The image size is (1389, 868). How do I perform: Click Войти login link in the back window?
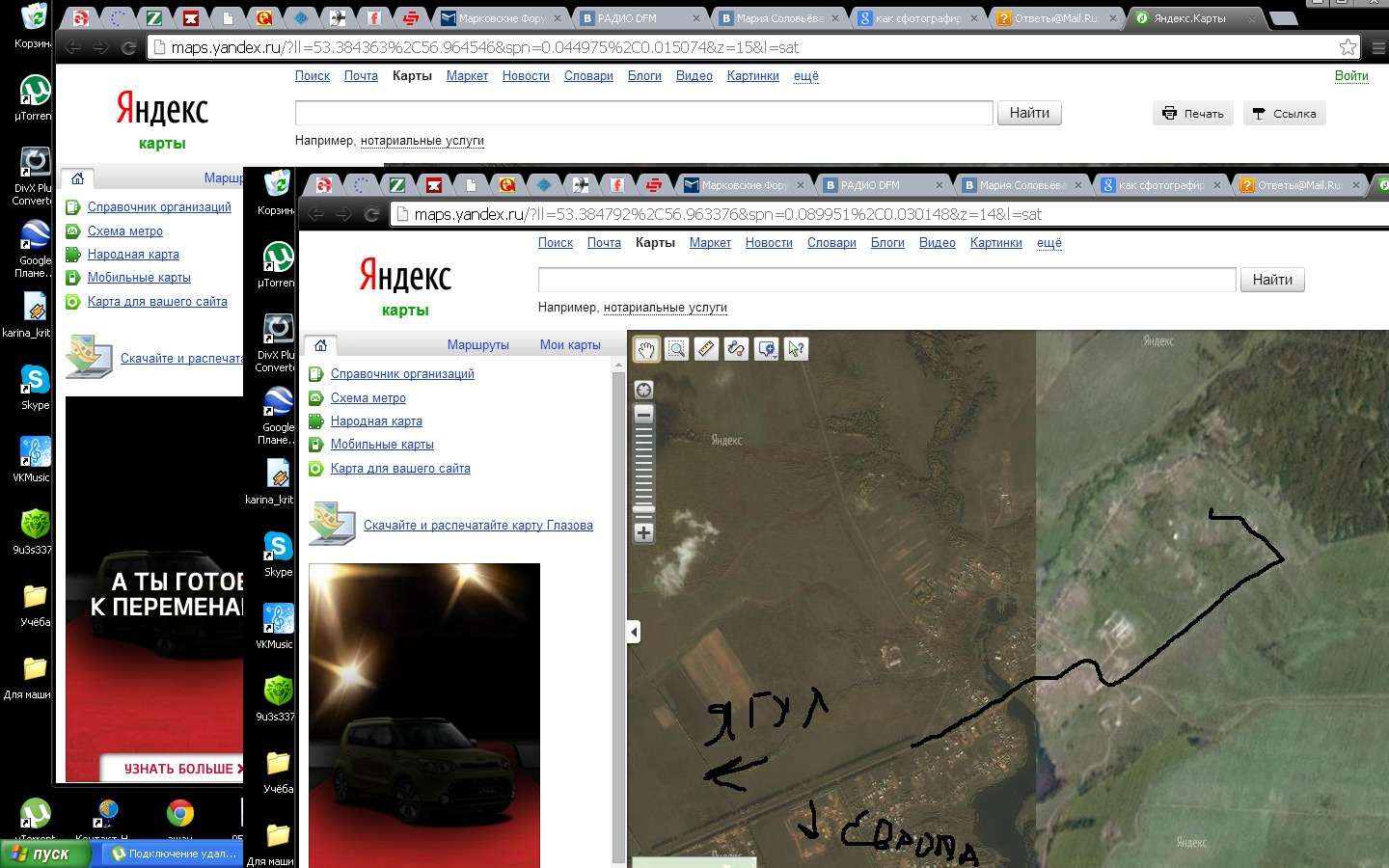pos(1351,76)
